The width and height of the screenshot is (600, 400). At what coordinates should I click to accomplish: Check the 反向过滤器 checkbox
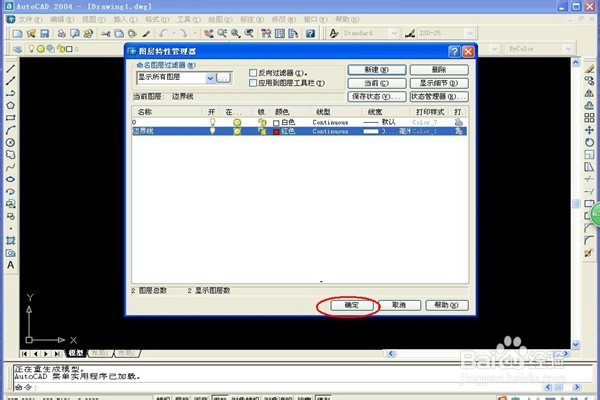coord(253,73)
